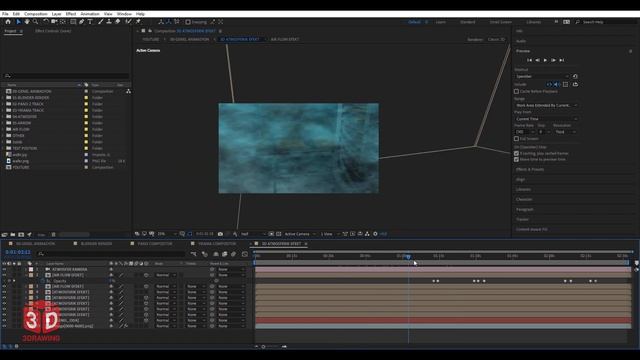The height and width of the screenshot is (360, 640).
Task: Toggle include audio in preview
Action: point(557,84)
